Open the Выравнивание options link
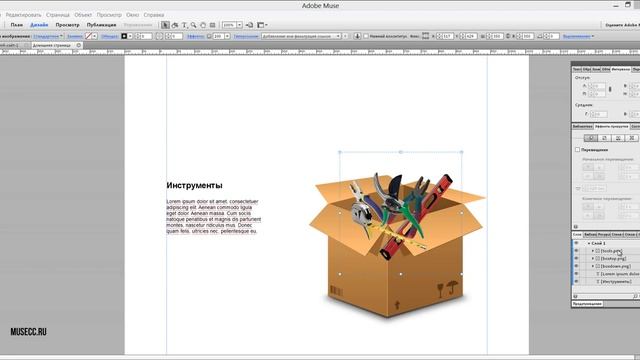The width and height of the screenshot is (640, 360). point(577,36)
